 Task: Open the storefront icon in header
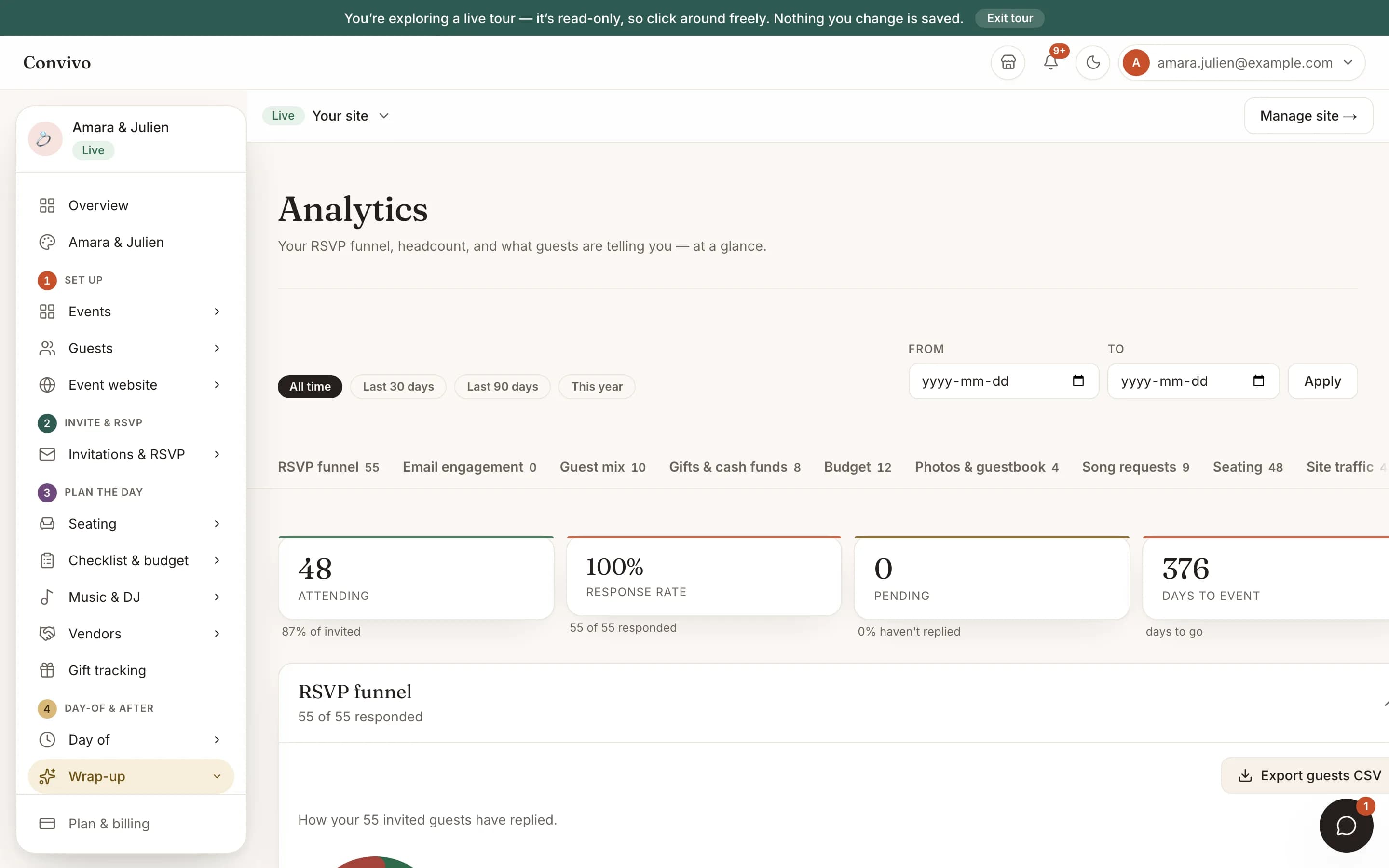[1008, 63]
